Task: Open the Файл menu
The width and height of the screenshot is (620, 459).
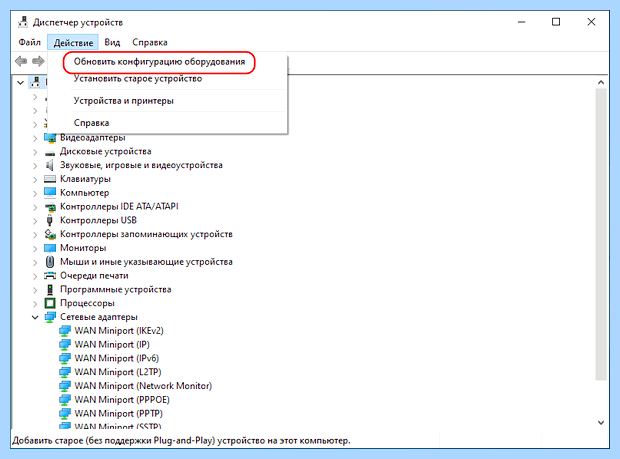Action: [30, 42]
